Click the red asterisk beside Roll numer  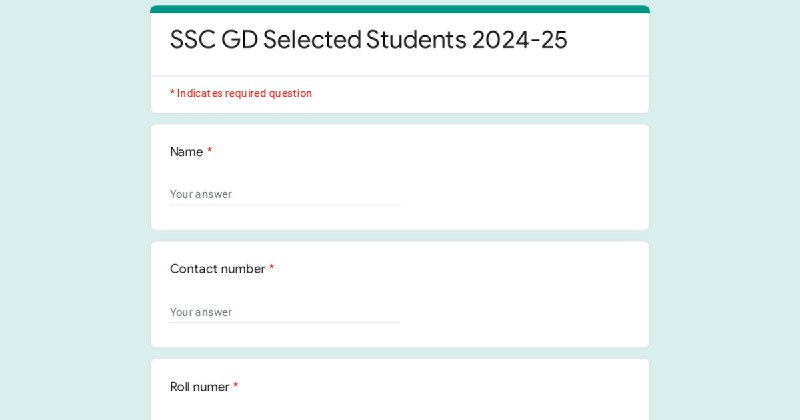(x=236, y=385)
